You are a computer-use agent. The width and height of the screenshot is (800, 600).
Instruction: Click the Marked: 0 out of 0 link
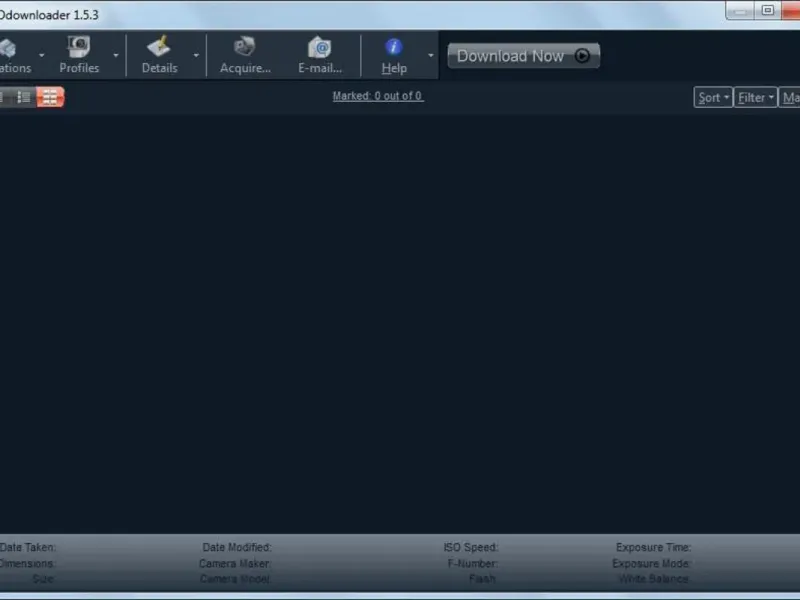[x=378, y=96]
